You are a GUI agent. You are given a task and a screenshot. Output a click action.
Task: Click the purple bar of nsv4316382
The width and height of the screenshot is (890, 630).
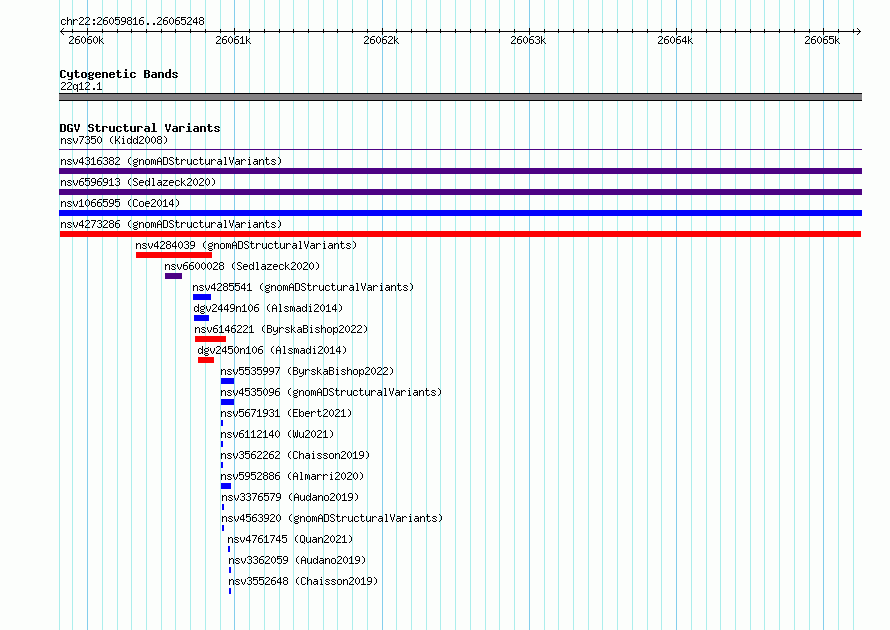click(x=460, y=171)
